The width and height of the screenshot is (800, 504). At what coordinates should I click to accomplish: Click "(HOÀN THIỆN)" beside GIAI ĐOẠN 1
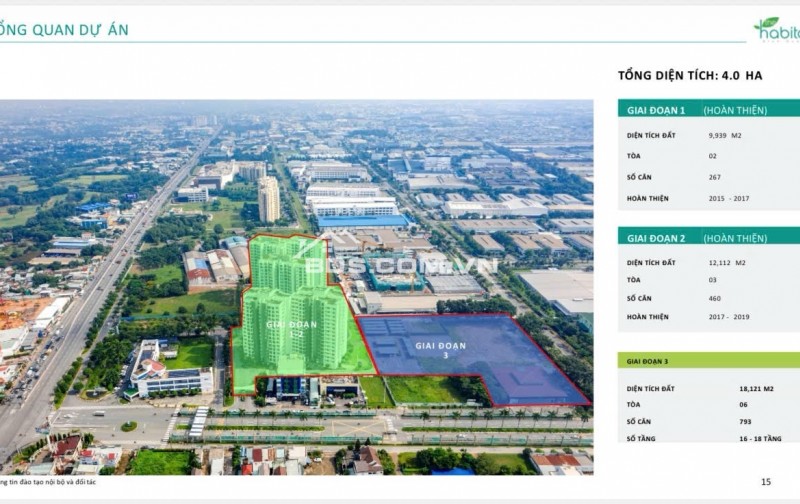click(x=735, y=110)
